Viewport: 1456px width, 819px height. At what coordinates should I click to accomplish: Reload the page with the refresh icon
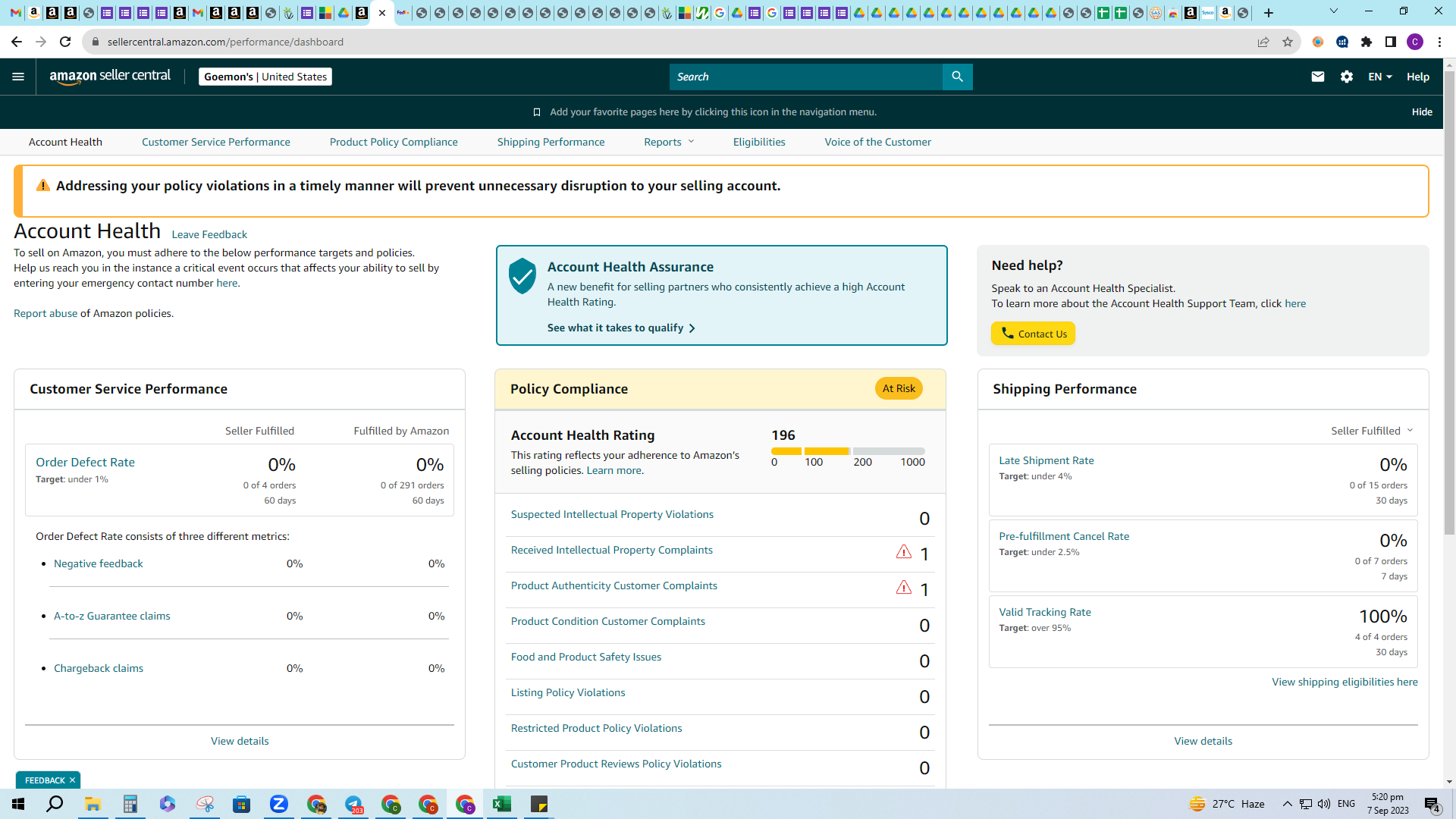pos(65,42)
